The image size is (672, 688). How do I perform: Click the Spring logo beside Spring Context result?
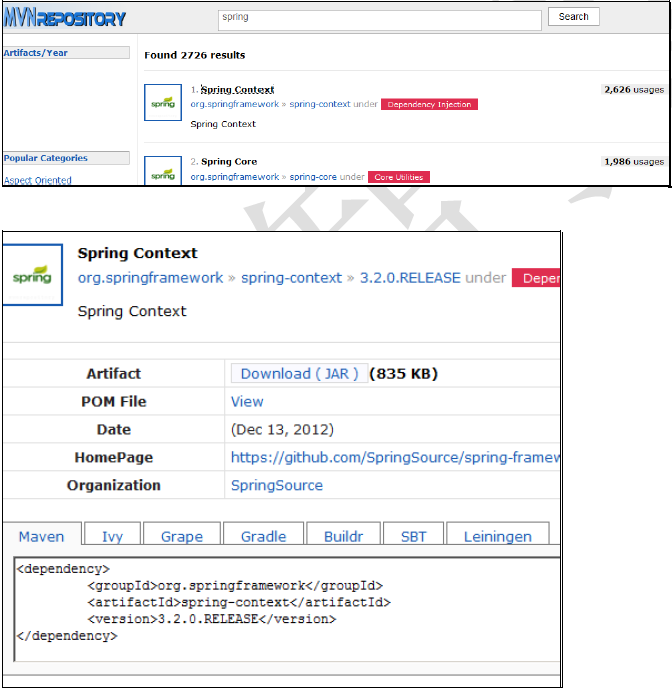(x=163, y=103)
